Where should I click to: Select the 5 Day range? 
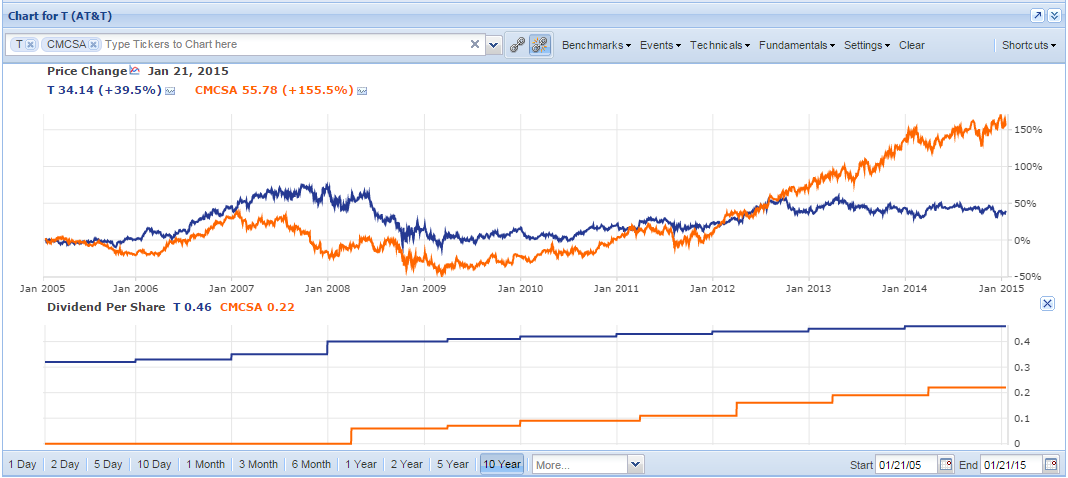(108, 464)
